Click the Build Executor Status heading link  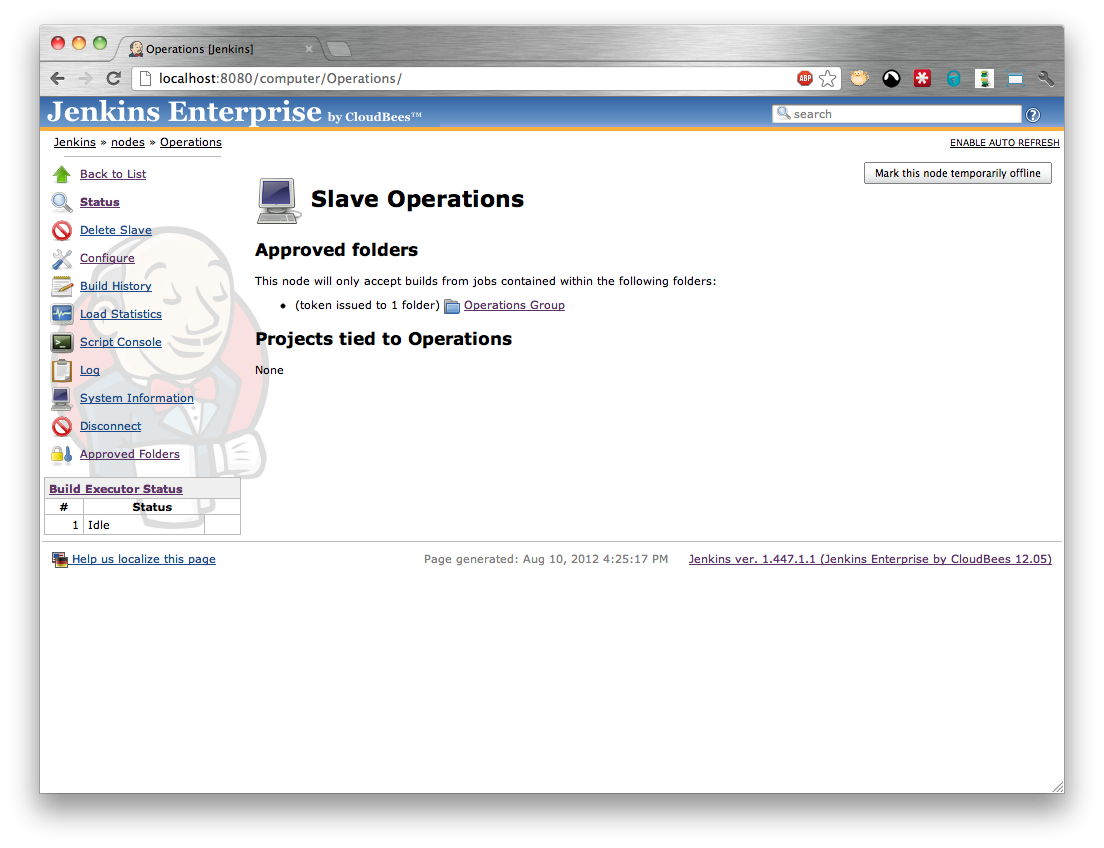pyautogui.click(x=115, y=489)
